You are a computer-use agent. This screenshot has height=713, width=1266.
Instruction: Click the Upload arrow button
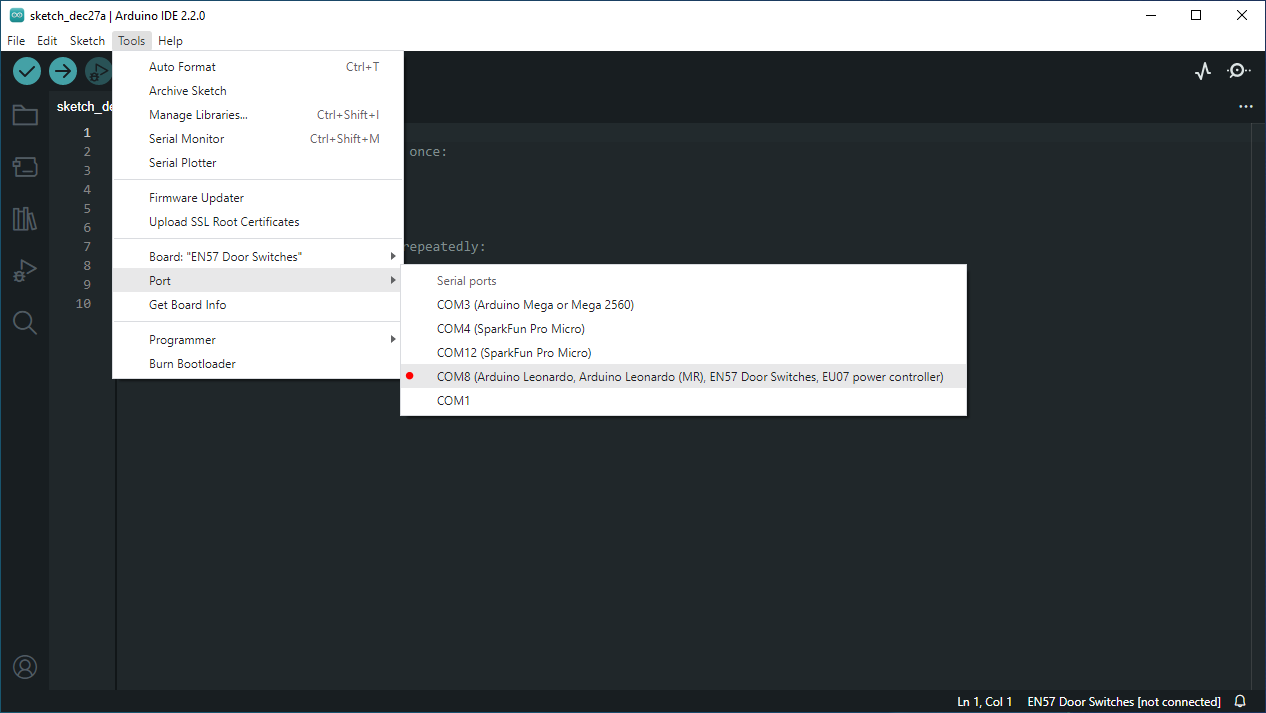click(63, 71)
